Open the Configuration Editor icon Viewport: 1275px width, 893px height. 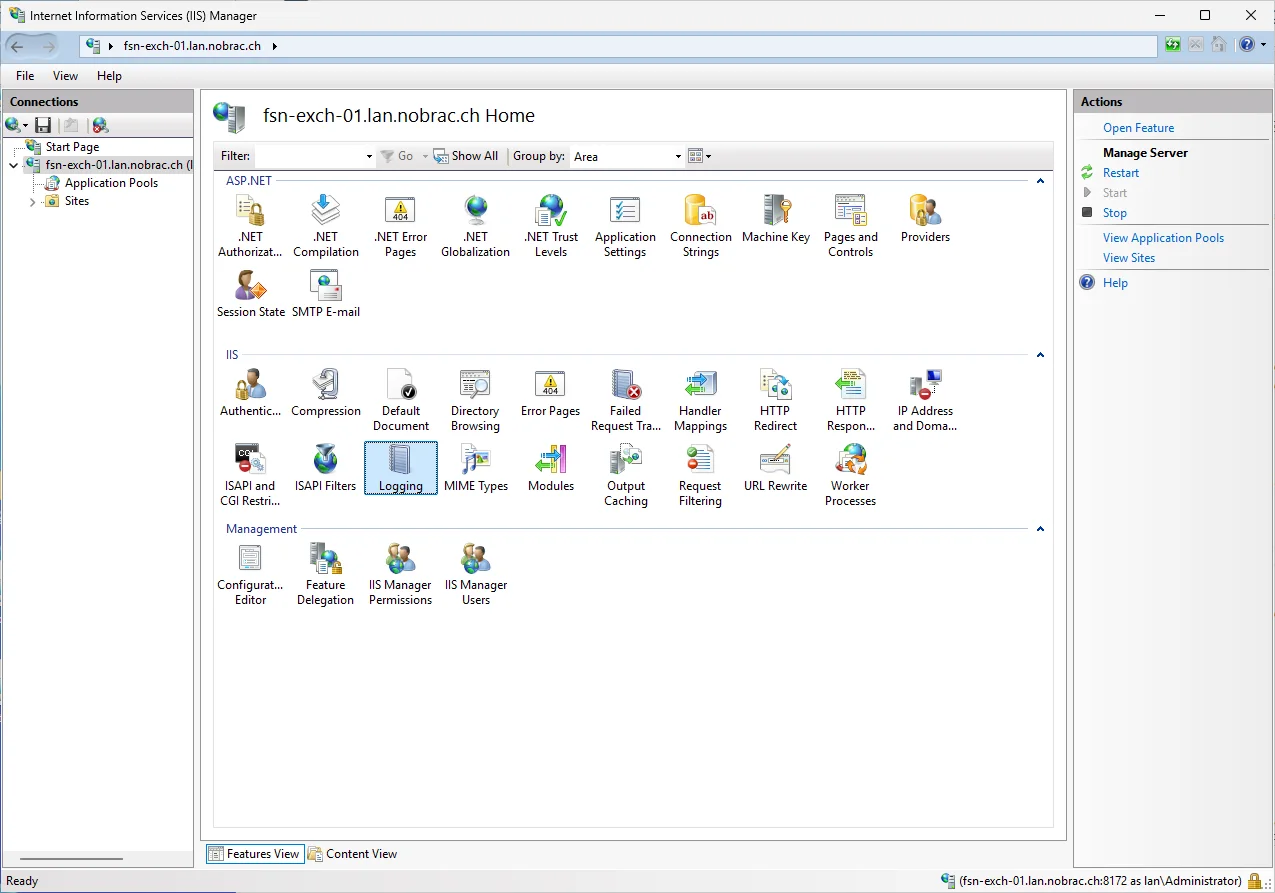pyautogui.click(x=250, y=574)
